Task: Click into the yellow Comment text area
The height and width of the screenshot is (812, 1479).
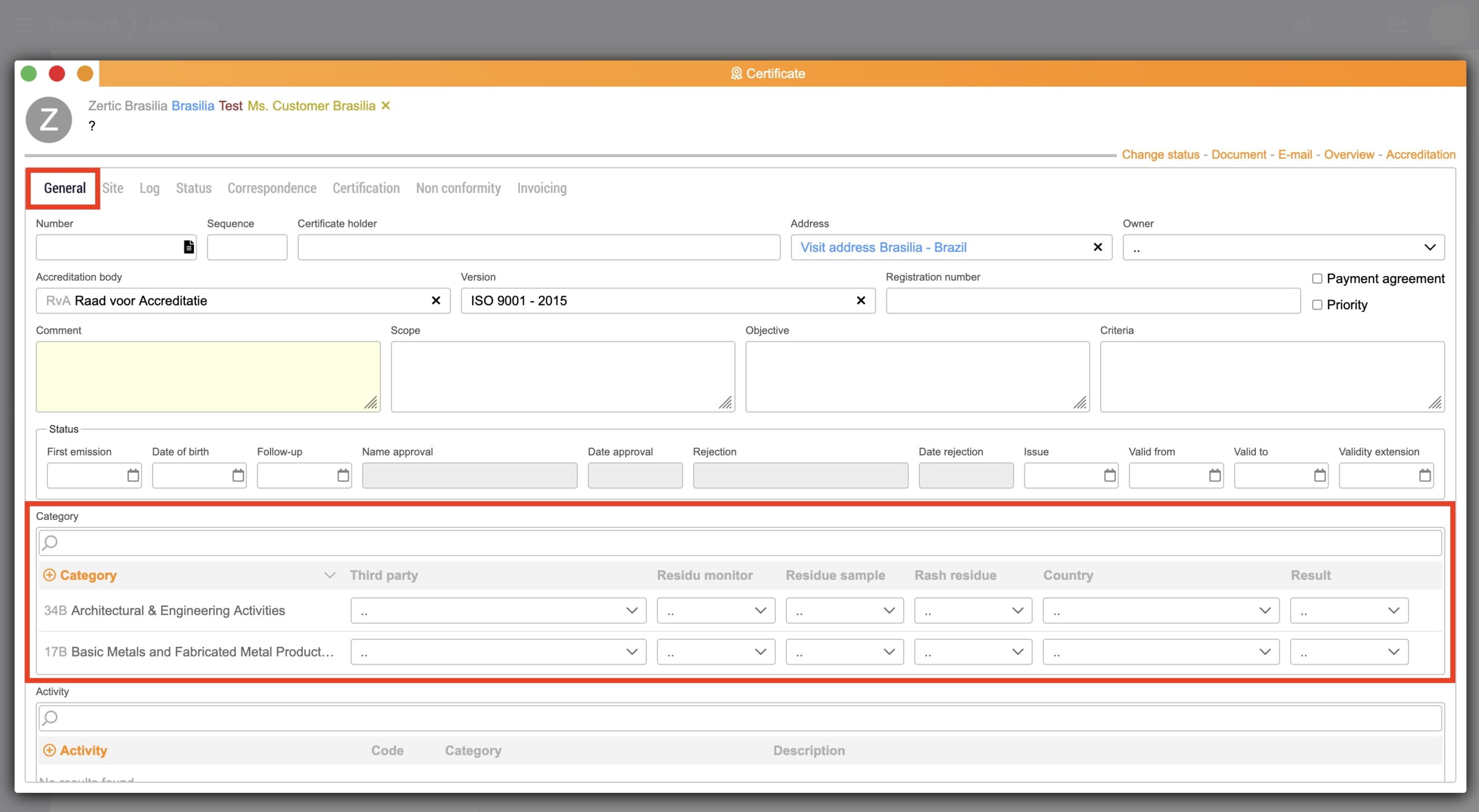Action: [x=208, y=377]
